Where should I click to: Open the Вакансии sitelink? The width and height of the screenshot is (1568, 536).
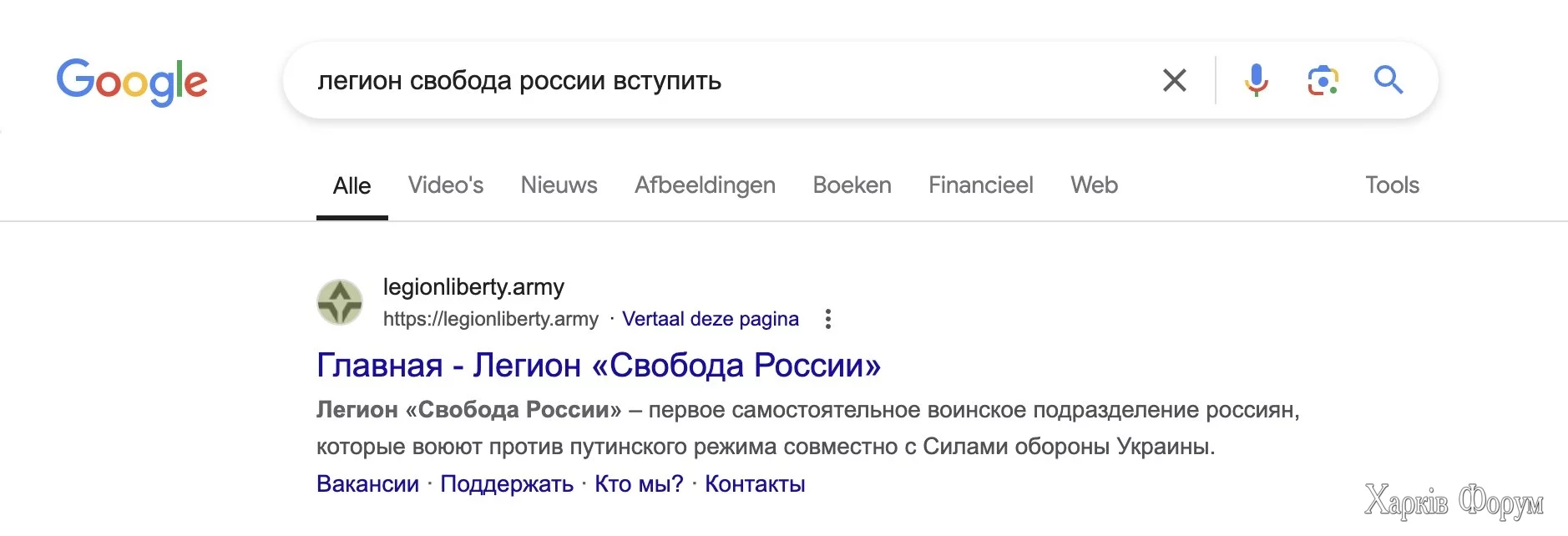(367, 484)
